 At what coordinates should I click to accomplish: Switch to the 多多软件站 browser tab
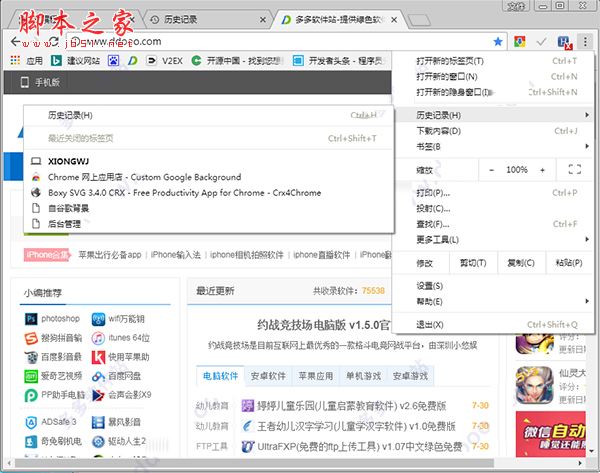(339, 20)
